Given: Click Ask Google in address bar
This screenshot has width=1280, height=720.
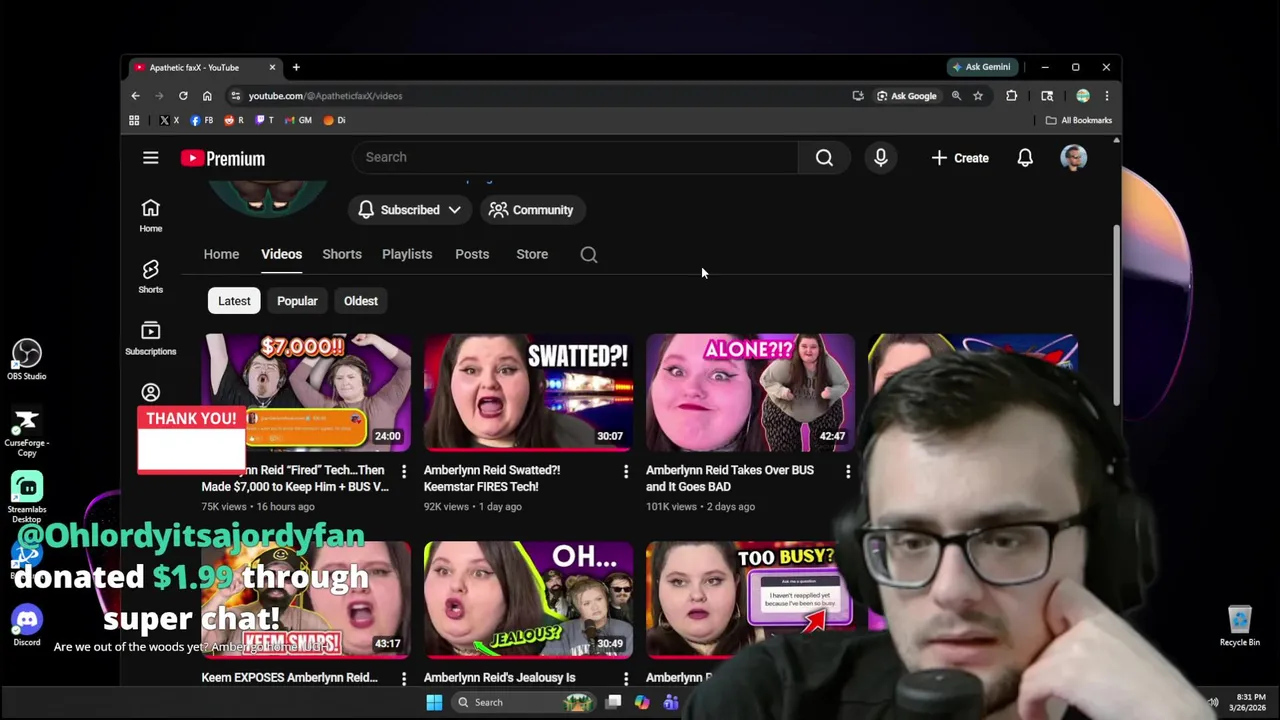Looking at the screenshot, I should pyautogui.click(x=906, y=96).
